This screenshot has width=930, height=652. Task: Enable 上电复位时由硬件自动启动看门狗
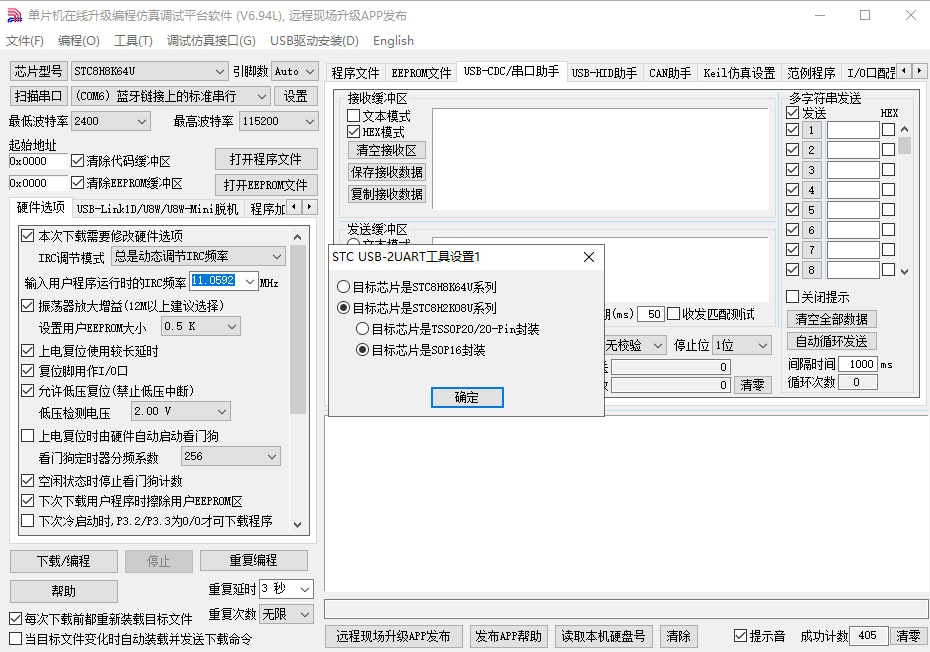point(27,436)
